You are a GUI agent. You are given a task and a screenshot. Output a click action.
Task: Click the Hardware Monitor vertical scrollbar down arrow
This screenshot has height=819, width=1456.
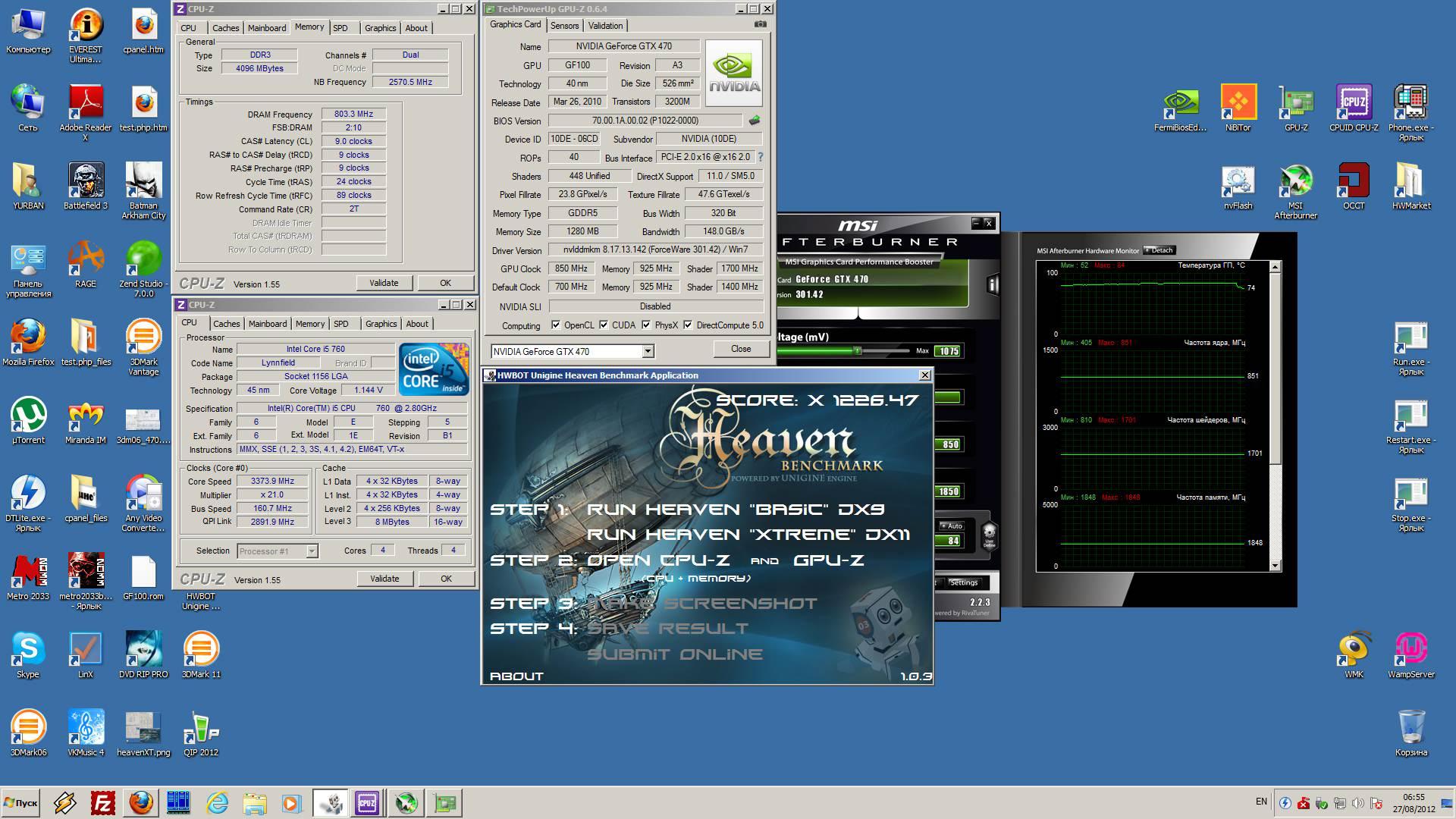tap(1275, 566)
